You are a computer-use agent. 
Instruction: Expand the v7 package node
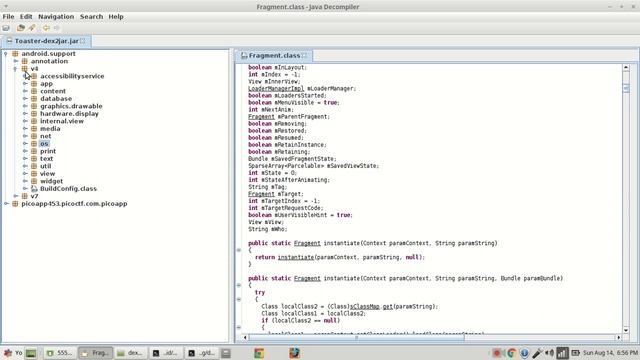tap(16, 196)
